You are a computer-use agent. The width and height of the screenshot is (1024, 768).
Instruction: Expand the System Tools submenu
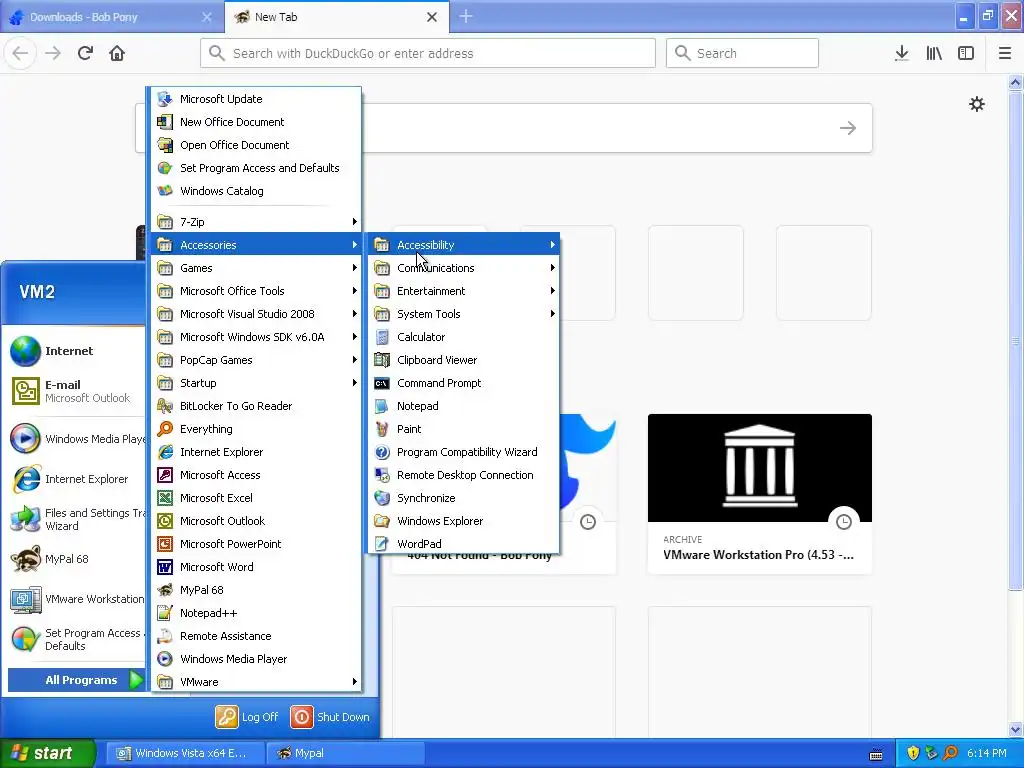click(x=464, y=314)
